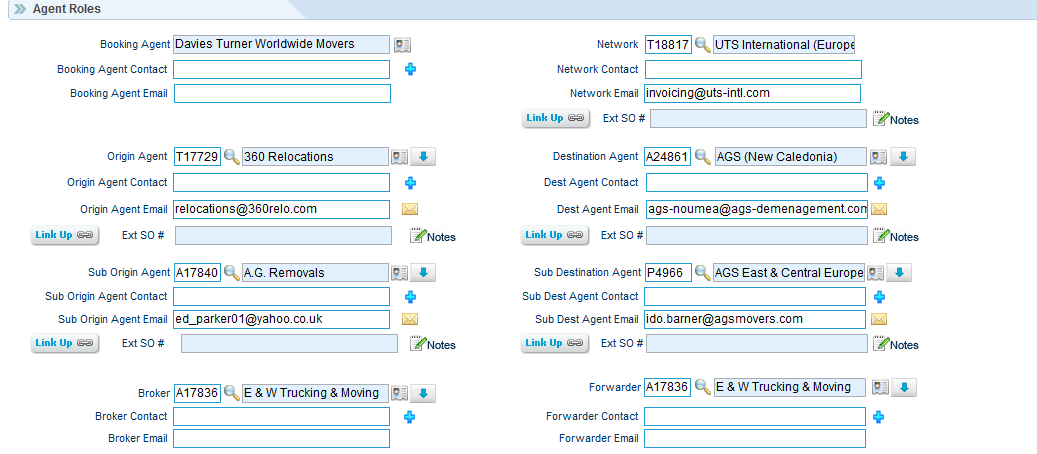Image resolution: width=1037 pixels, height=454 pixels.
Task: Click Booking Agent name Davies Turner Worldwide Movers
Action: [x=282, y=44]
